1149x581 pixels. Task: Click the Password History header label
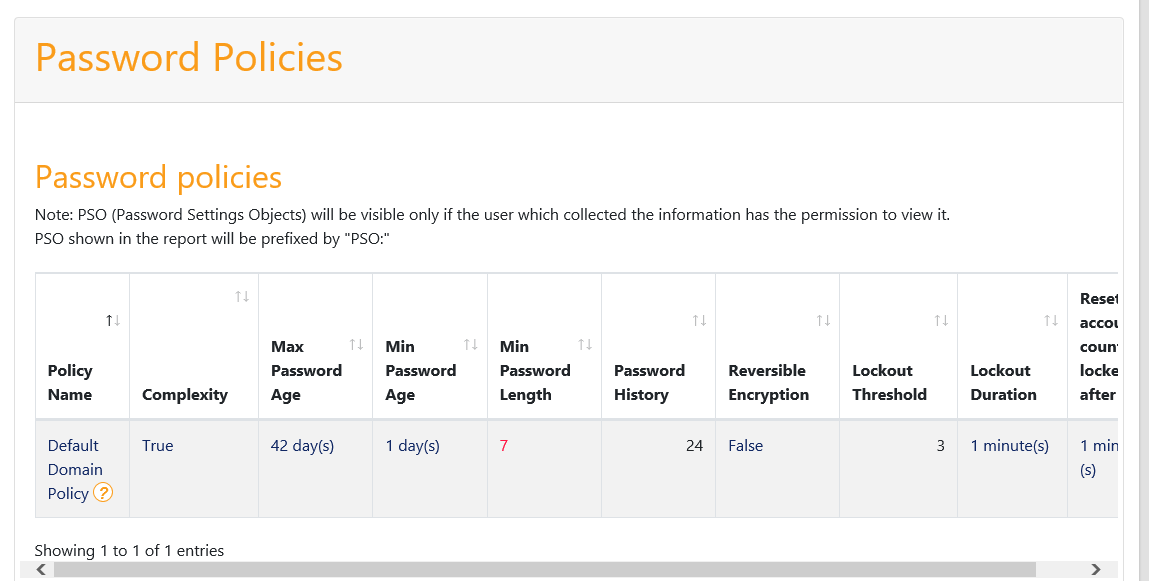649,382
